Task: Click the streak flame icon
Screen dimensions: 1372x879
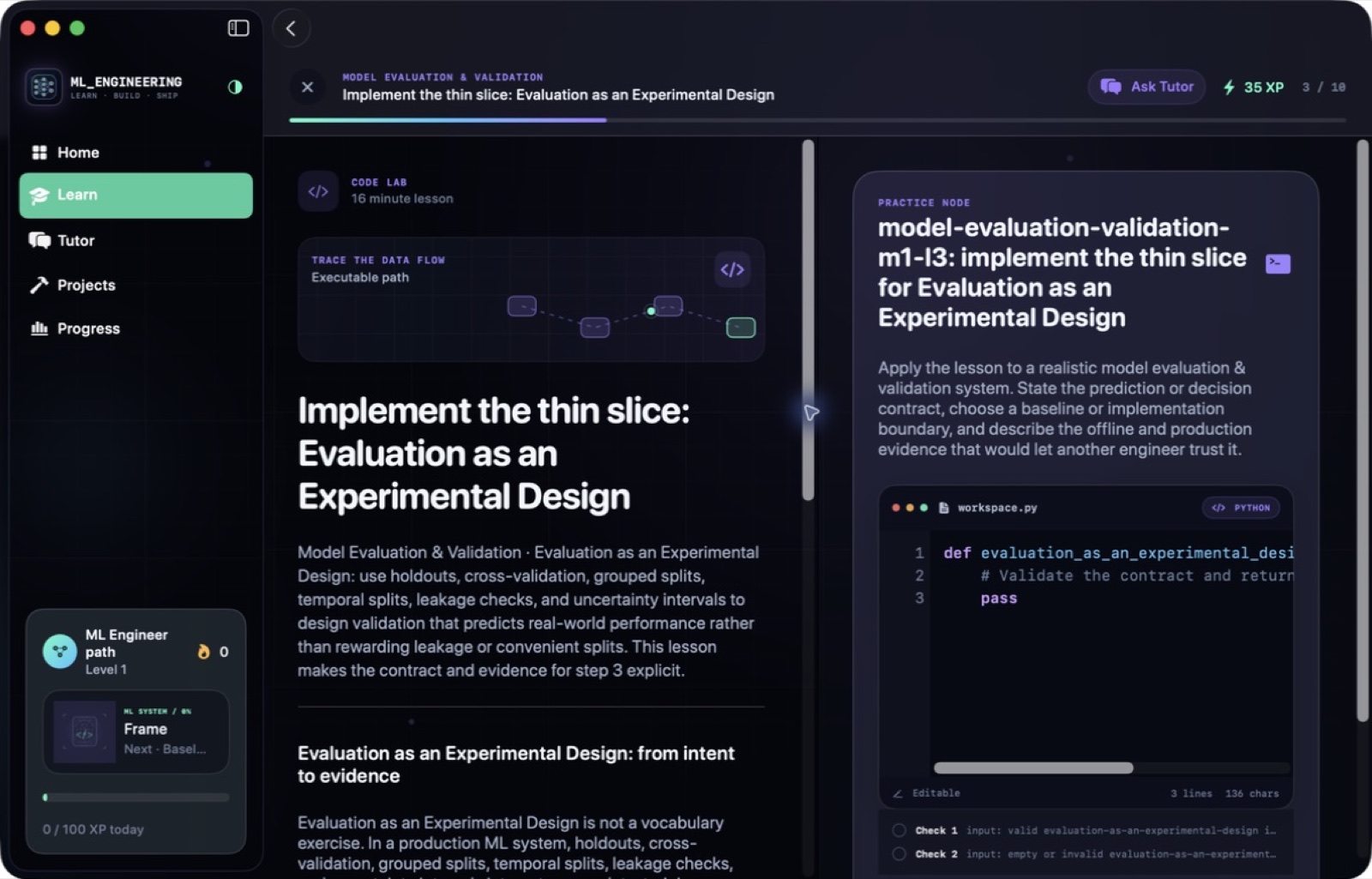Action: point(204,652)
